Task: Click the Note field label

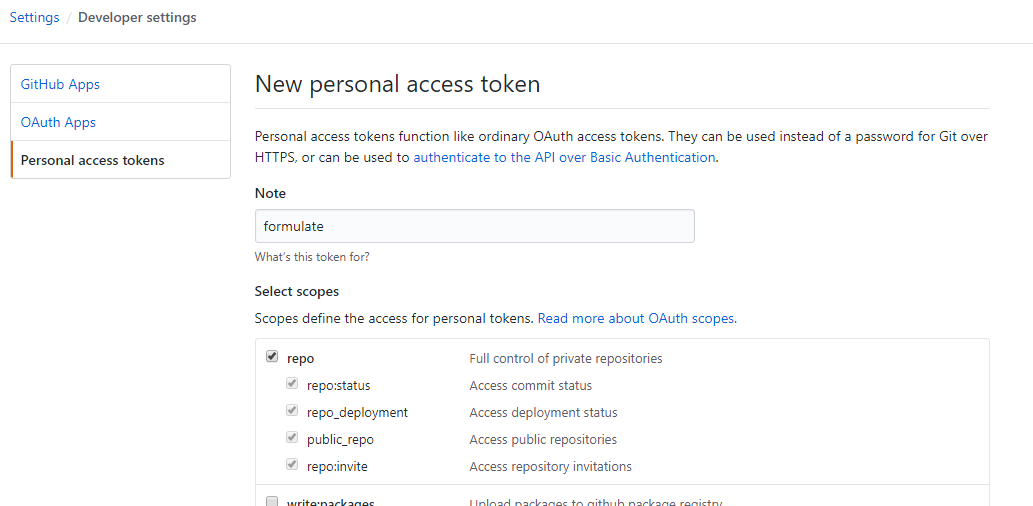Action: [x=270, y=194]
